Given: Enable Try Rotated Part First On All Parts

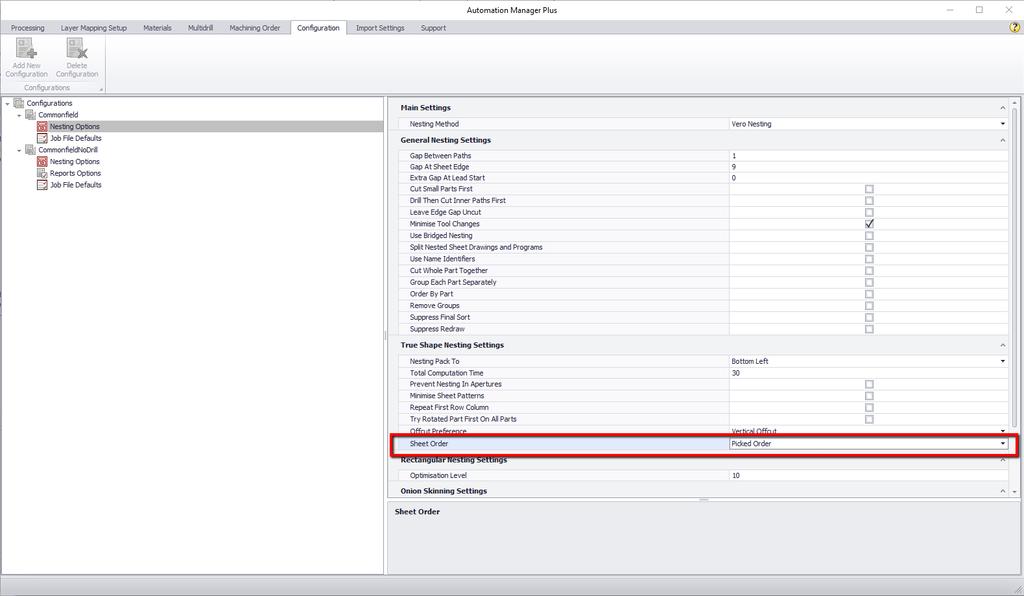Looking at the screenshot, I should point(869,420).
